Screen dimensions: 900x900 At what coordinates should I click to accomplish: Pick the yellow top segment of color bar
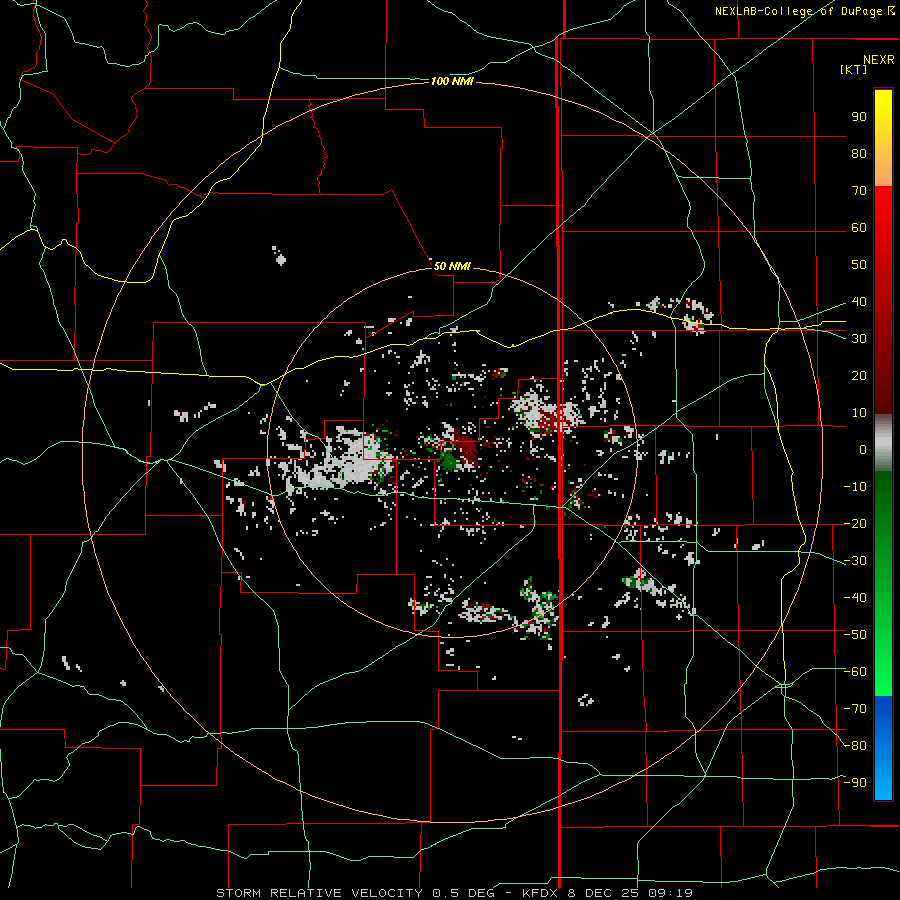coord(883,138)
